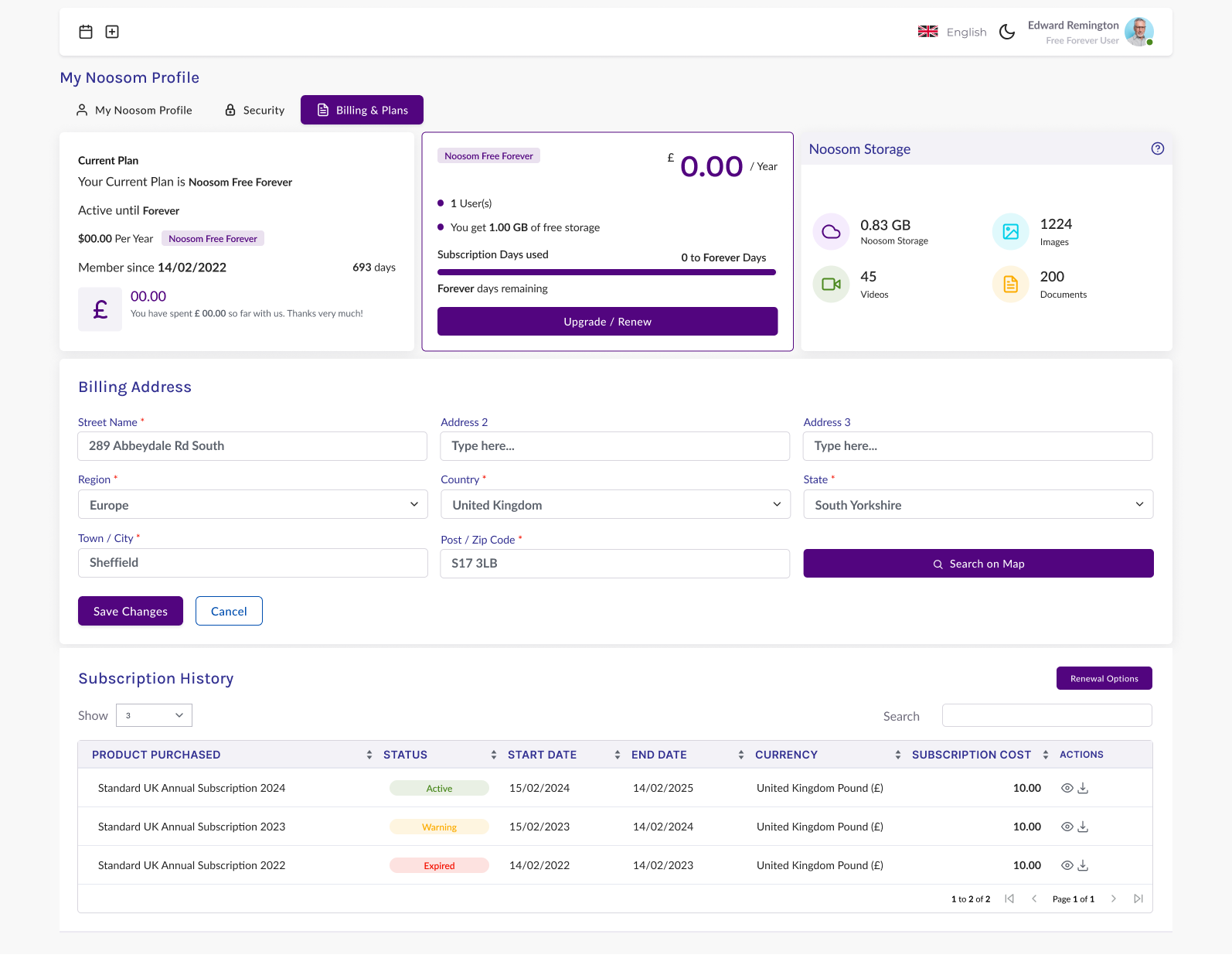1232x965 pixels.
Task: Download the 2024 subscription invoice
Action: 1083,788
